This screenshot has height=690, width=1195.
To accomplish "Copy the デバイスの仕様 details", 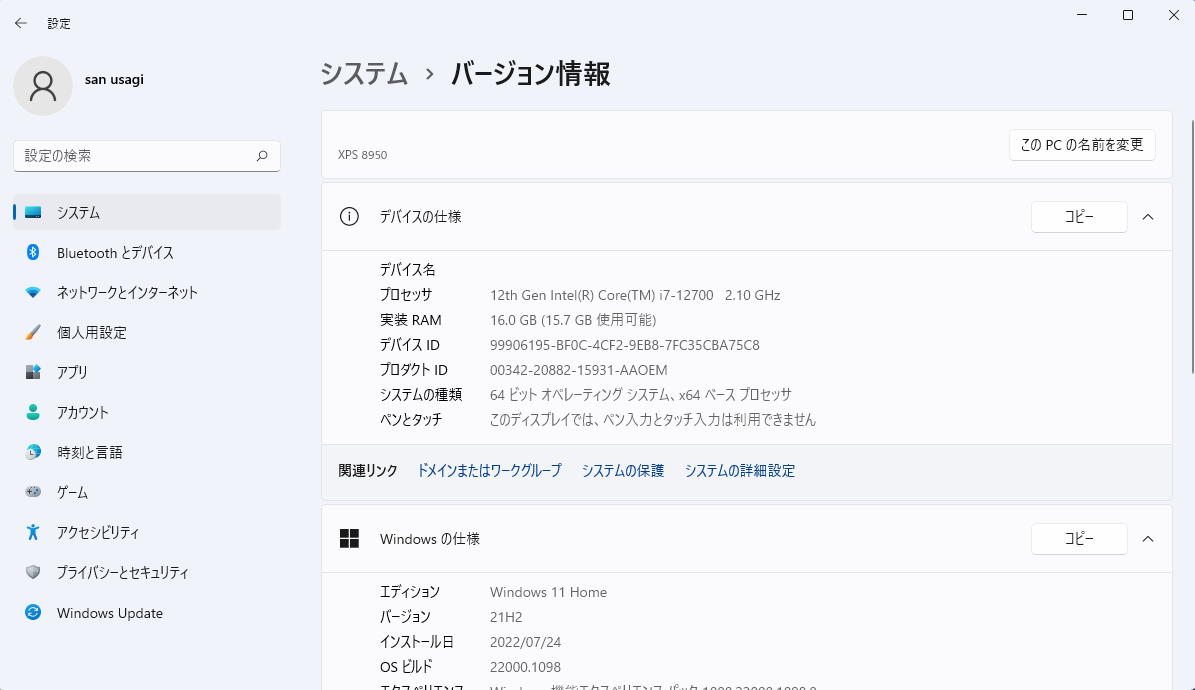I will point(1079,217).
